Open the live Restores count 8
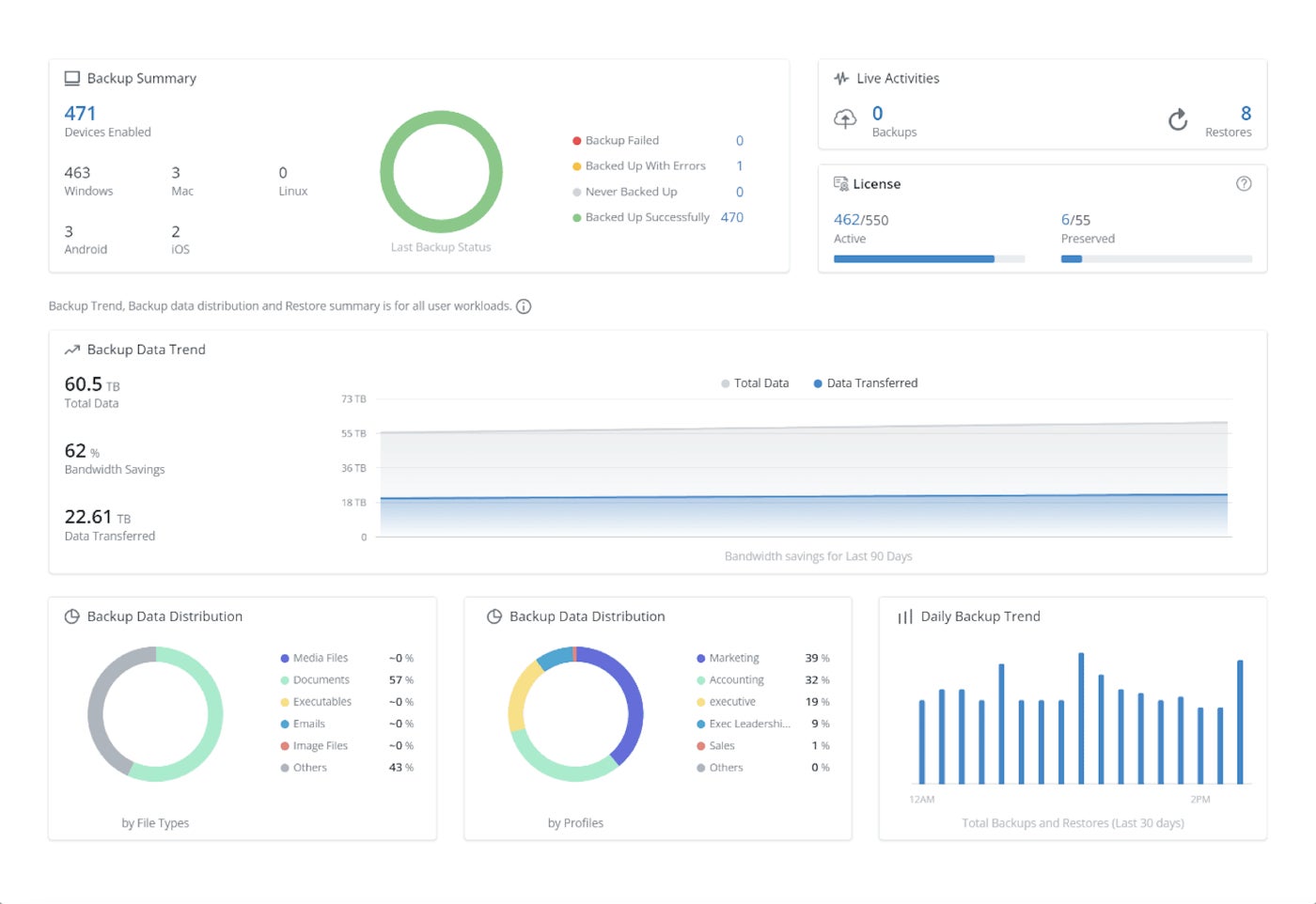The image size is (1316, 904). coord(1245,114)
